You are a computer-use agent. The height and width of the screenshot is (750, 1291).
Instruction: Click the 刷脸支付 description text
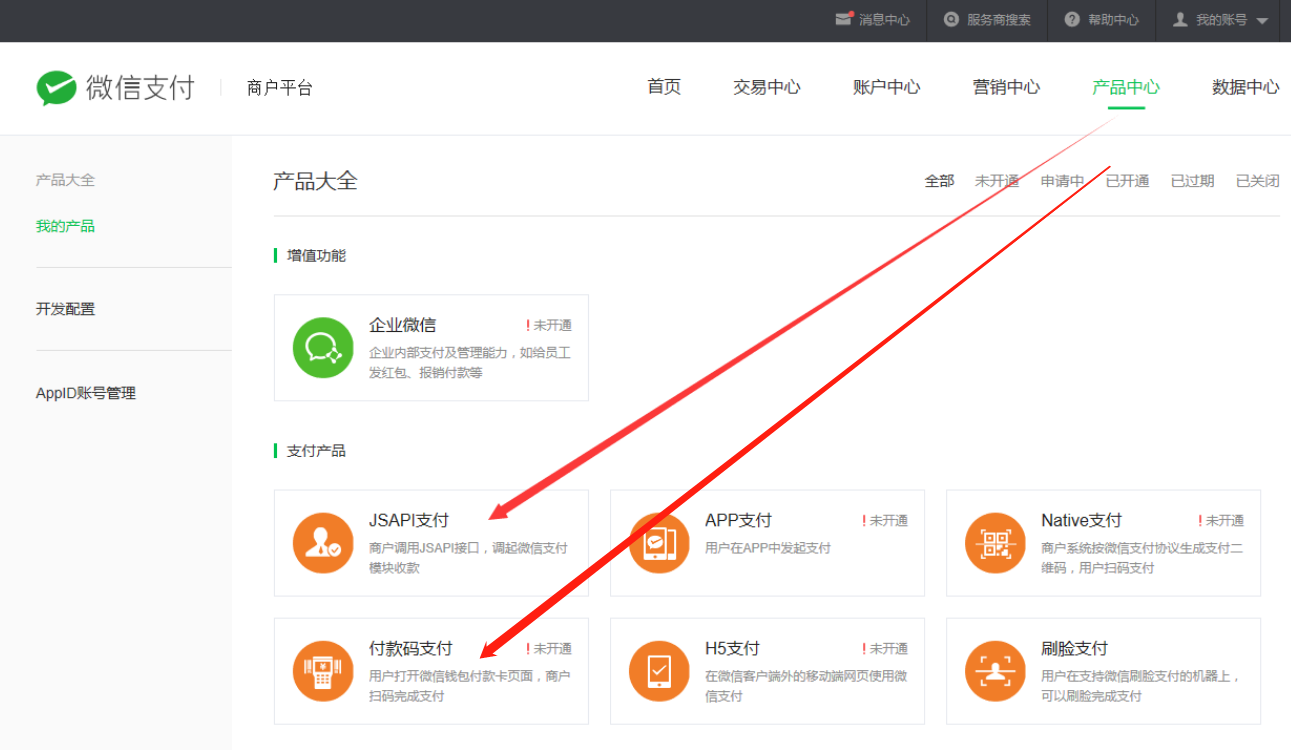[1140, 686]
